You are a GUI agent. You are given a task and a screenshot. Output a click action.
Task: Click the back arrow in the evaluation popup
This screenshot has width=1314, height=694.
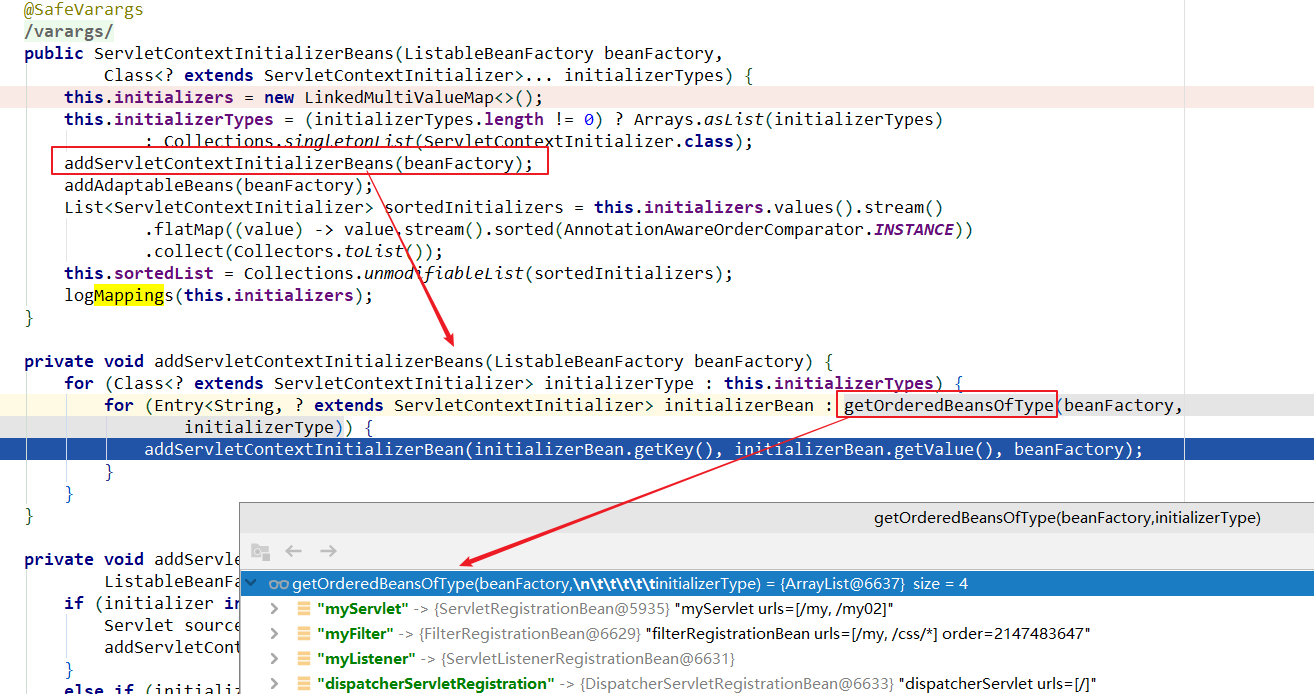[x=294, y=551]
